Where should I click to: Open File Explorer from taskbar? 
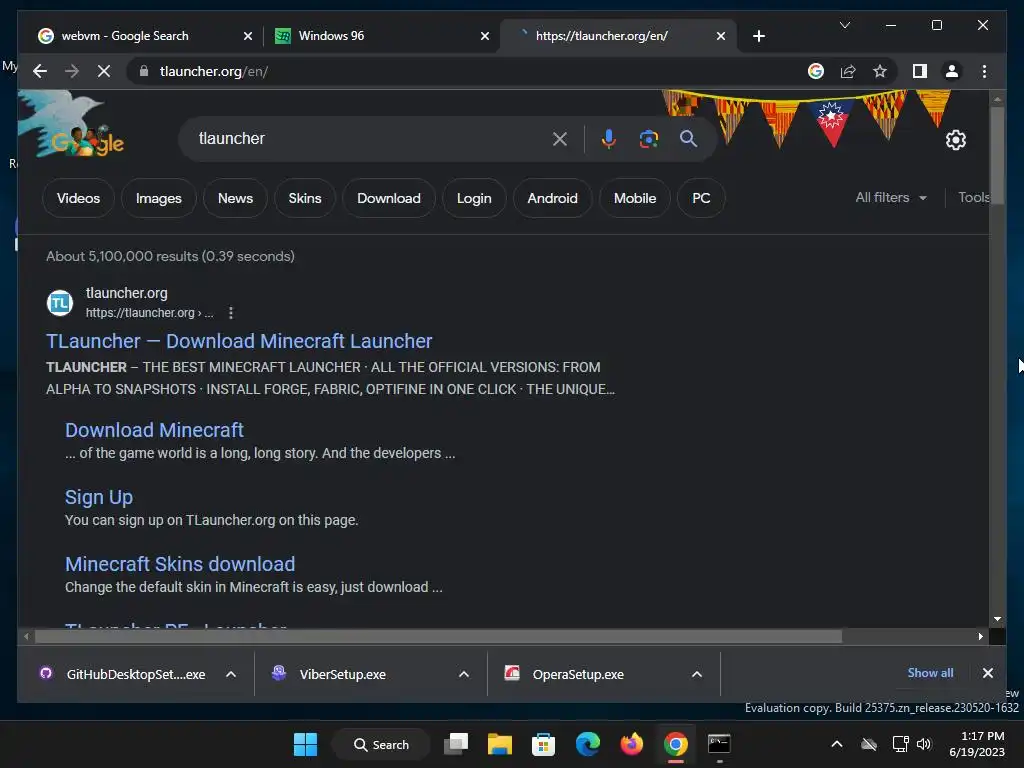[500, 744]
